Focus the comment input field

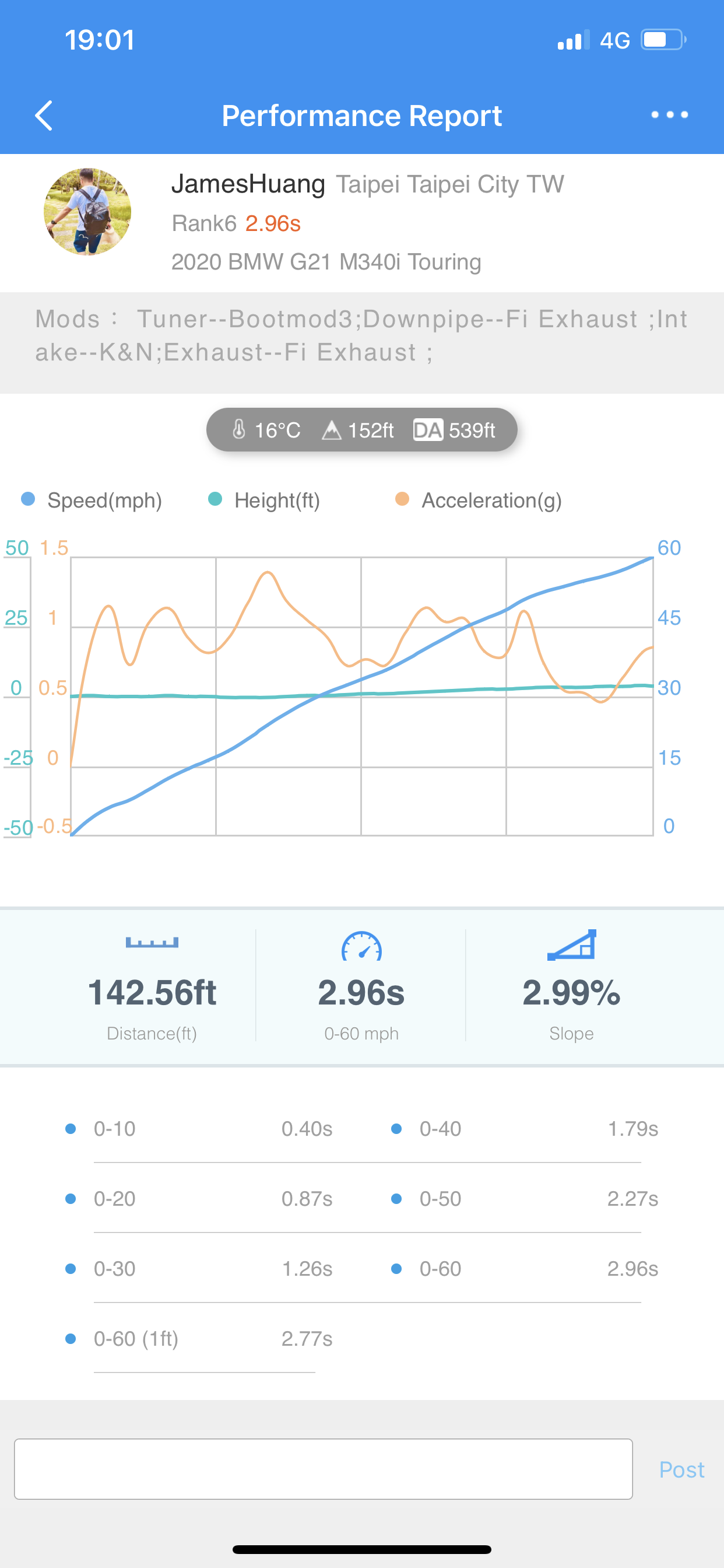coord(323,1469)
